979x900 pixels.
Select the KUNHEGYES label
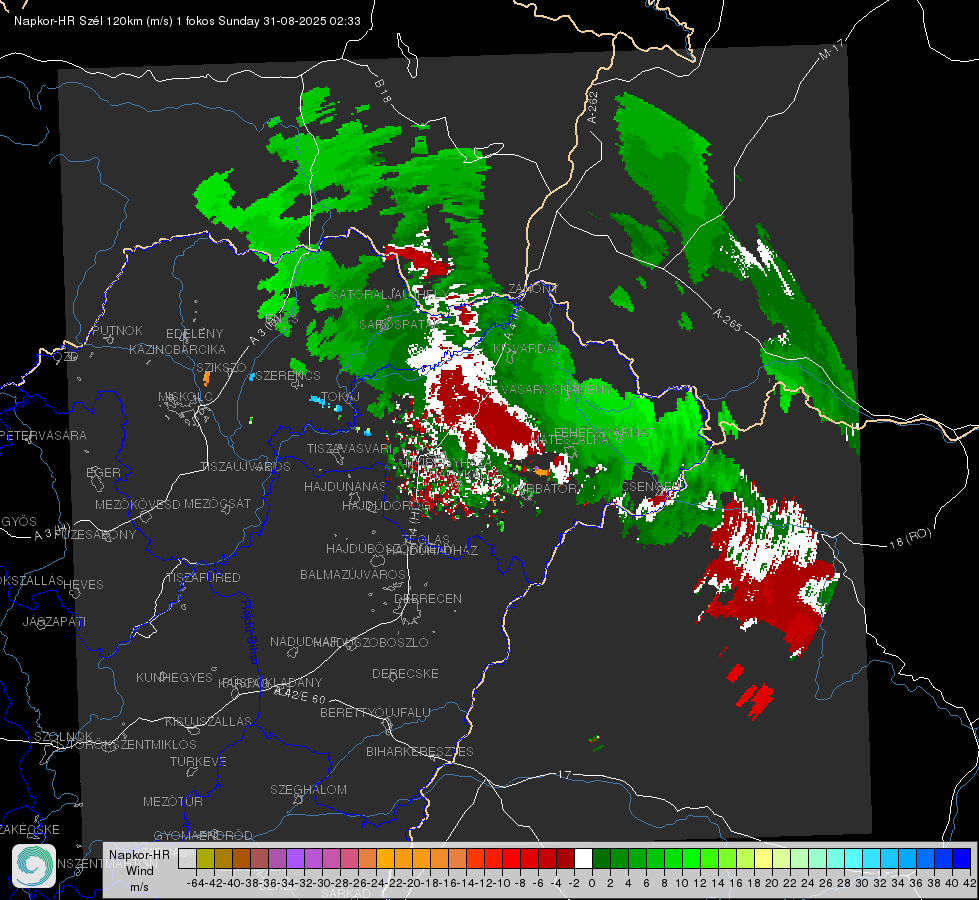[x=174, y=678]
